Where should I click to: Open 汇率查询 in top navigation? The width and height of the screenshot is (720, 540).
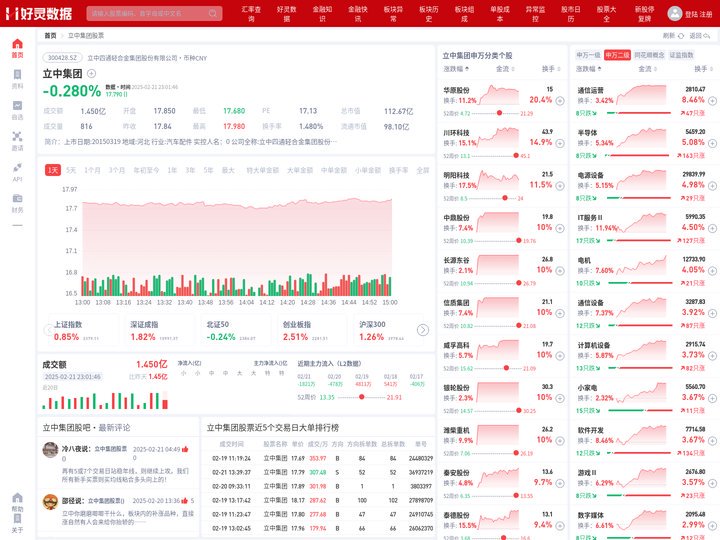(251, 14)
